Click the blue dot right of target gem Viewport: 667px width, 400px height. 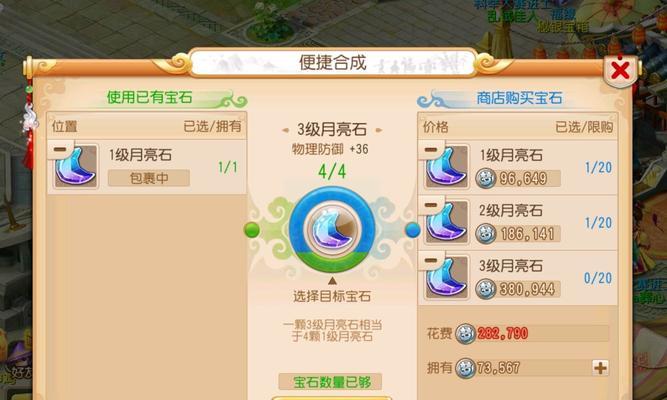point(413,230)
